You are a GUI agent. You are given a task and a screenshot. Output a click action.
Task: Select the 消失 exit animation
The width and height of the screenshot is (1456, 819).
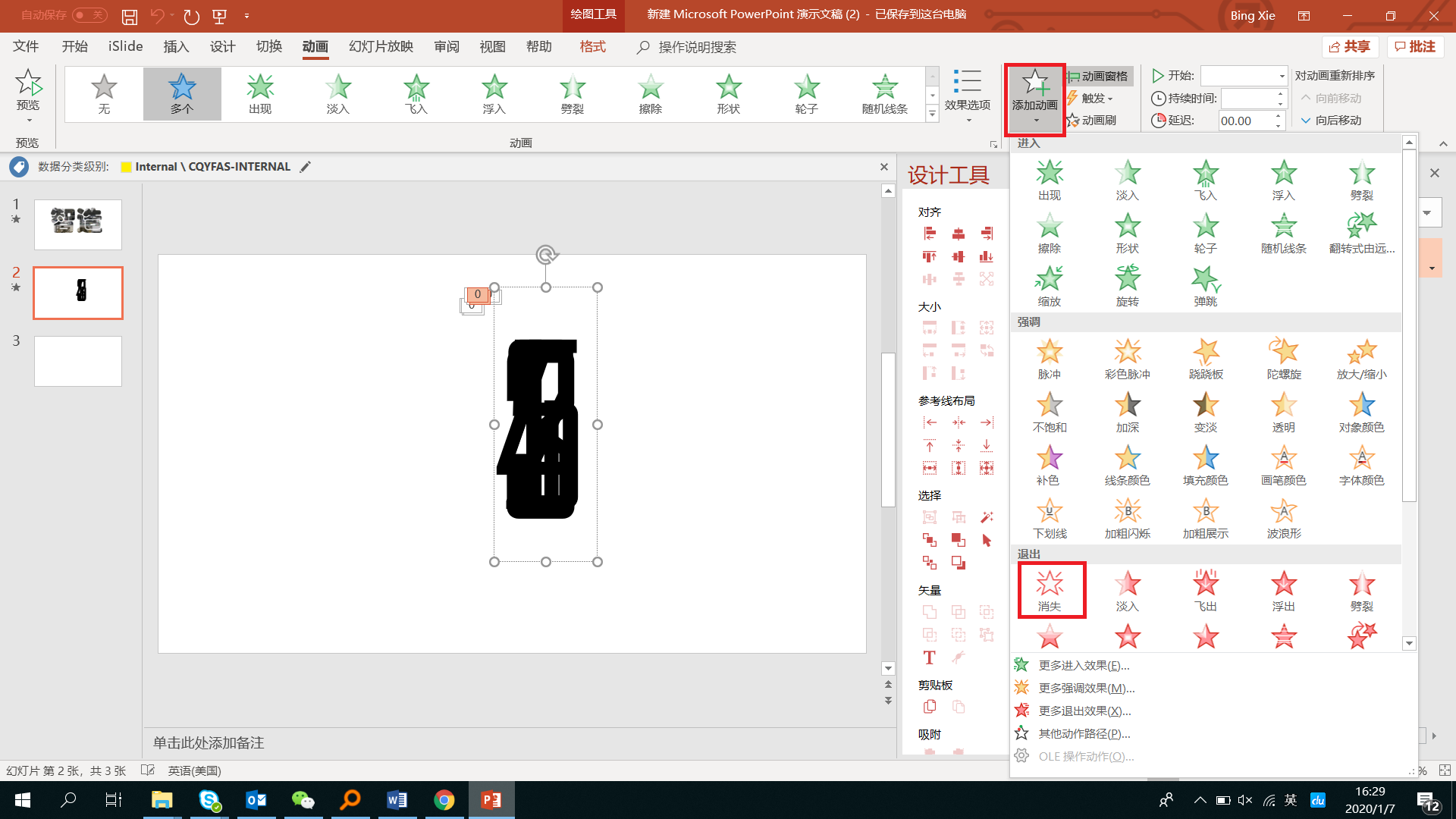(1050, 590)
